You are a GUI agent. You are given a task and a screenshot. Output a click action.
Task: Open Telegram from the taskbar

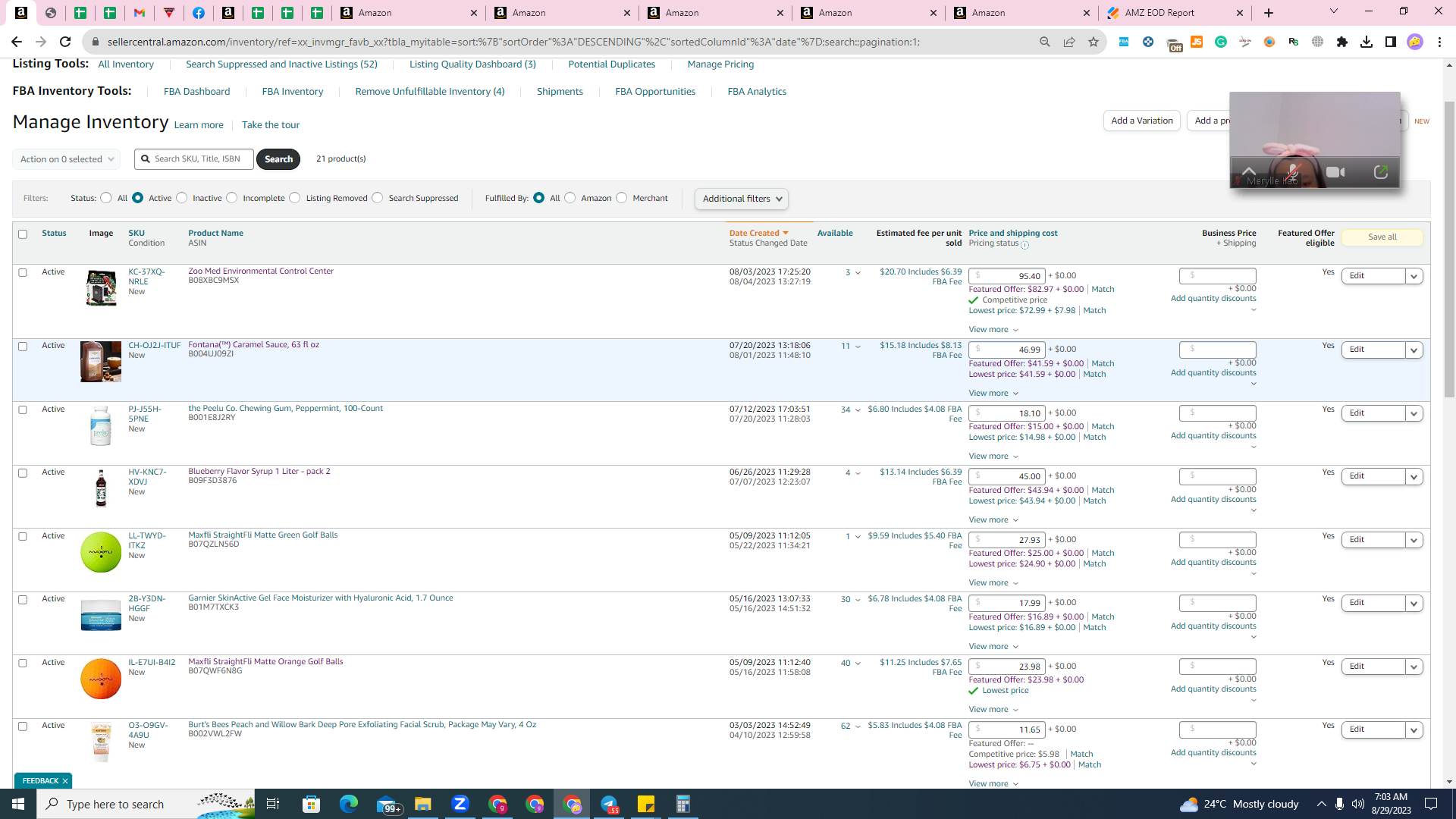tap(610, 804)
